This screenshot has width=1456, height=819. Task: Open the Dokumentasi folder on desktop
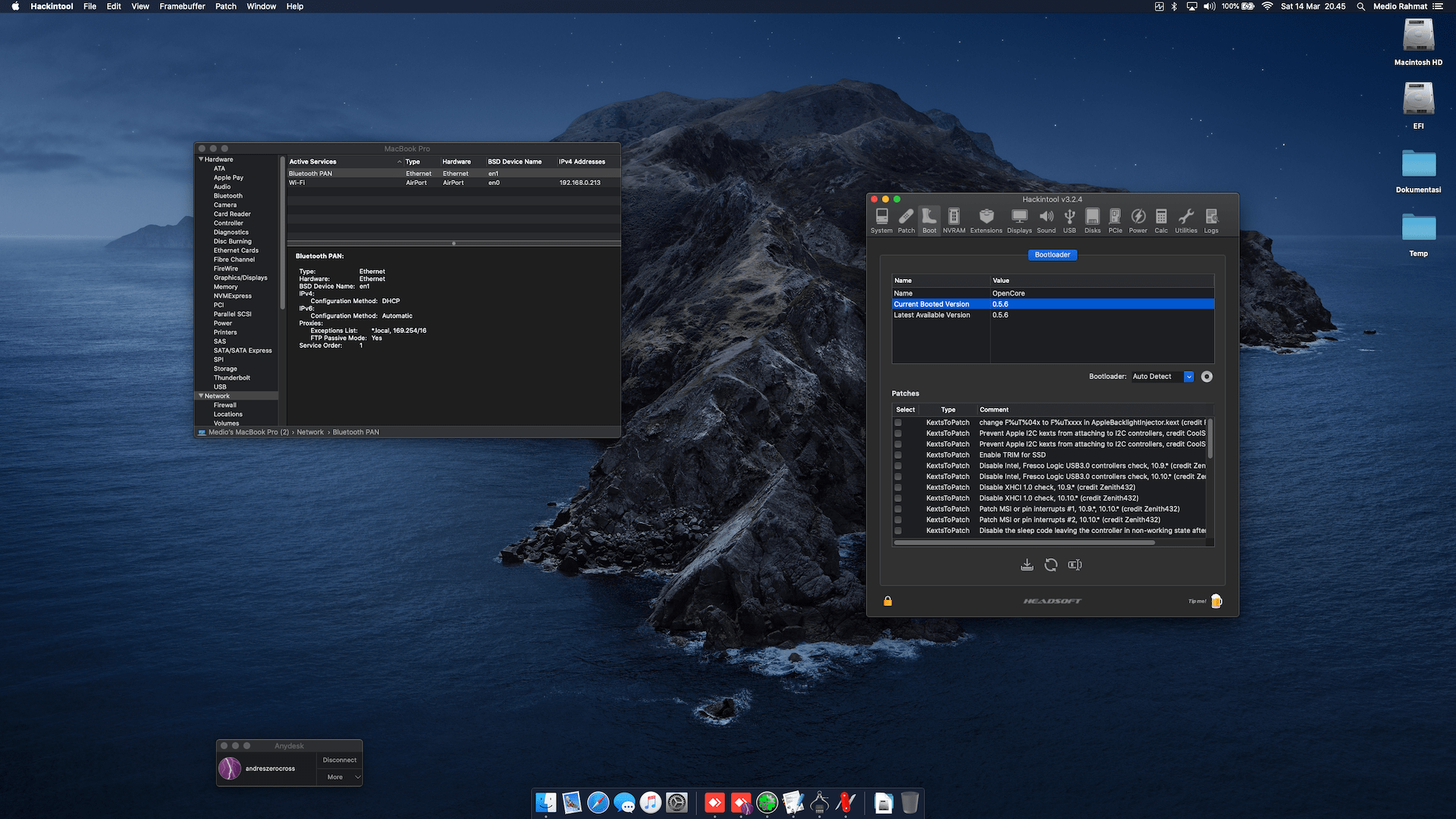pyautogui.click(x=1418, y=171)
